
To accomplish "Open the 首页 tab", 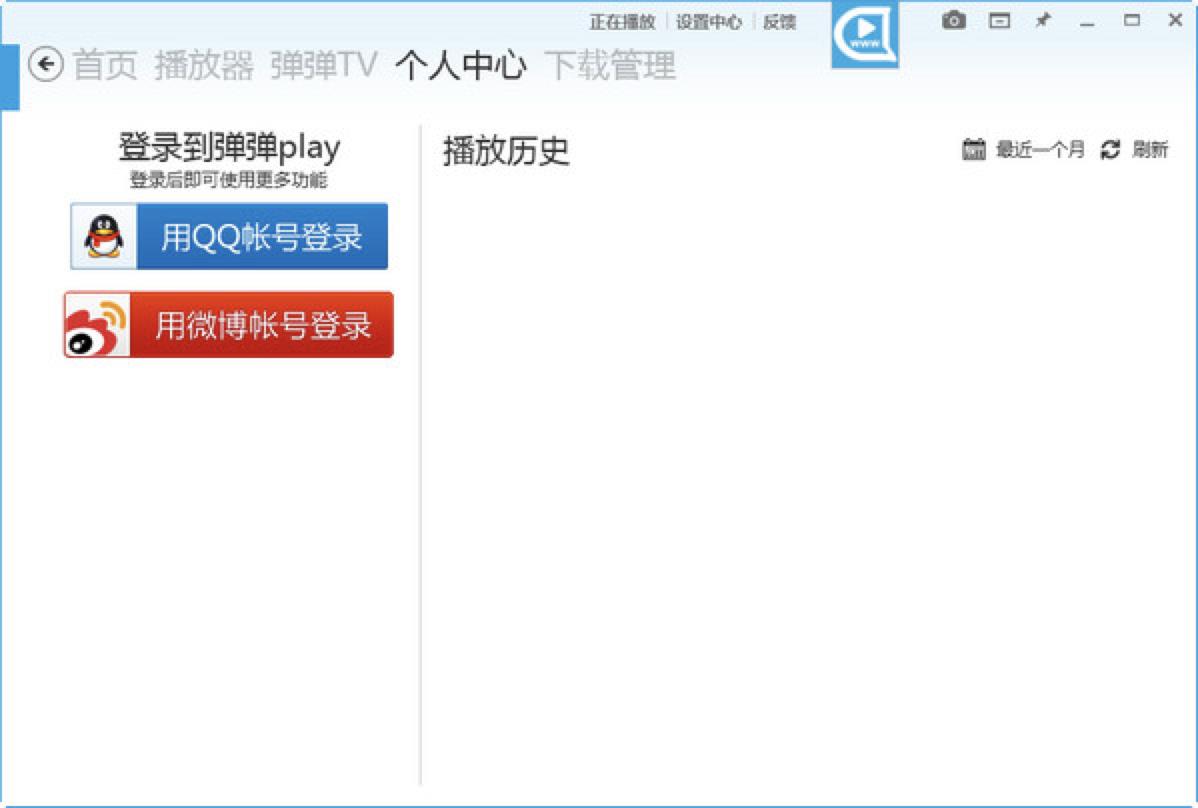I will tap(105, 66).
